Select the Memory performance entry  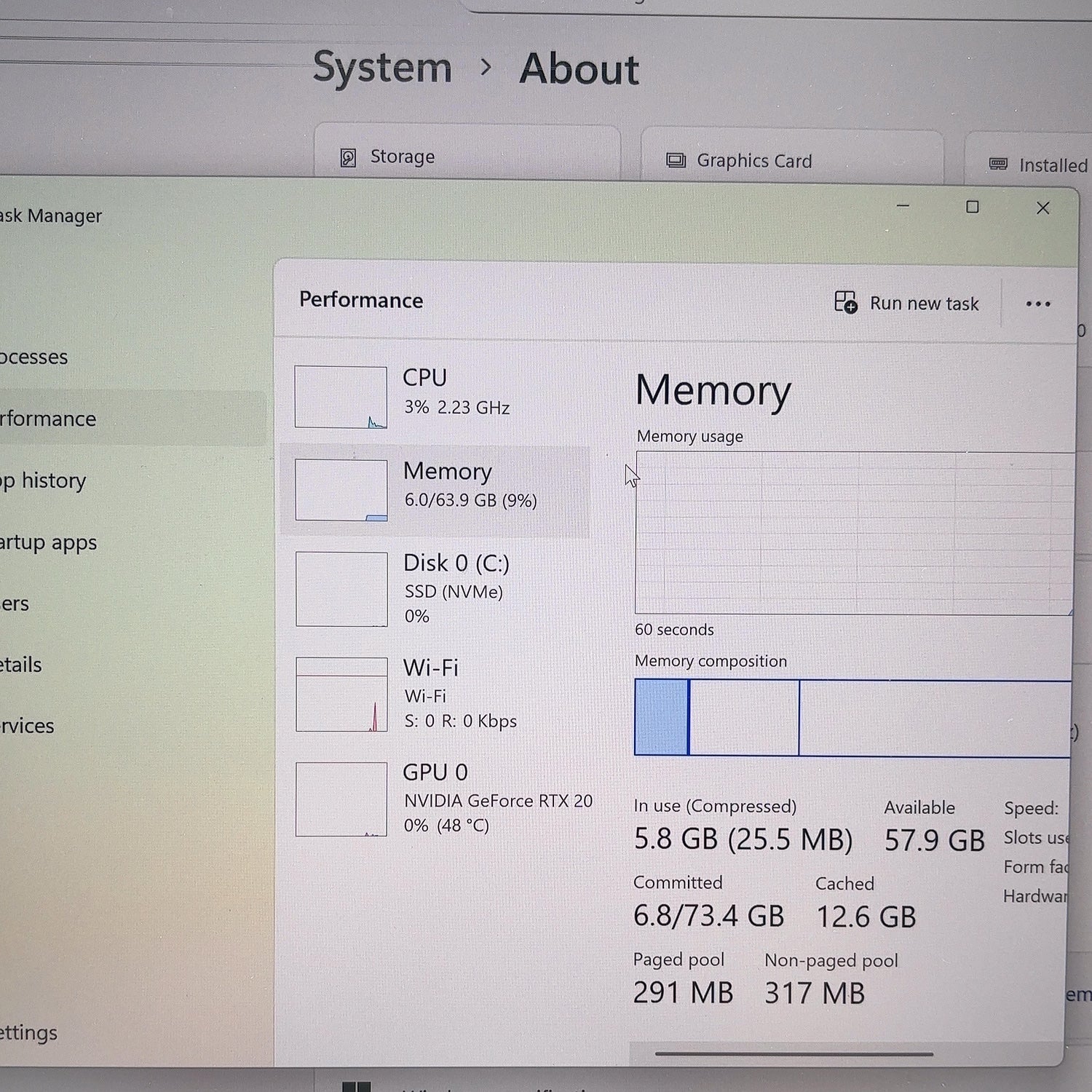pos(435,491)
